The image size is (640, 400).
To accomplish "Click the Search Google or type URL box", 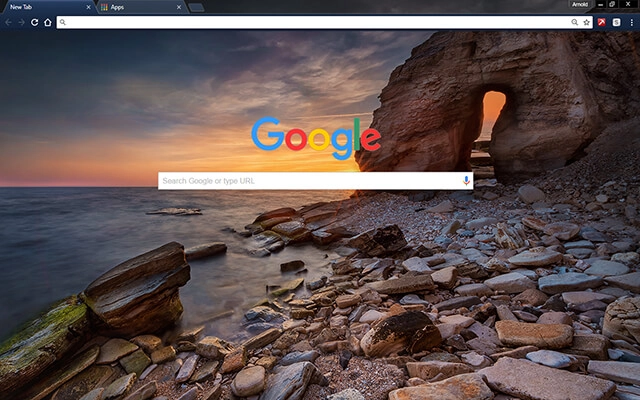I will tap(316, 181).
